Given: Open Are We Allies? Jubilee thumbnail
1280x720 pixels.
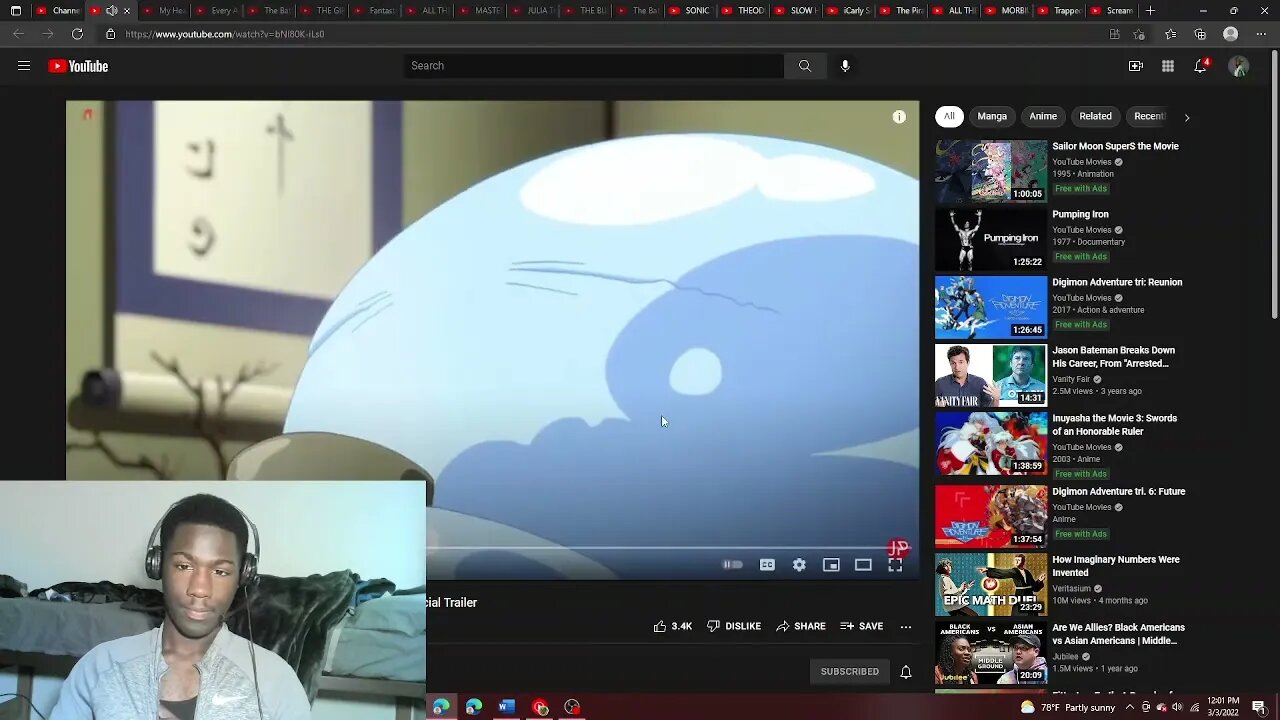Looking at the screenshot, I should click(x=991, y=653).
